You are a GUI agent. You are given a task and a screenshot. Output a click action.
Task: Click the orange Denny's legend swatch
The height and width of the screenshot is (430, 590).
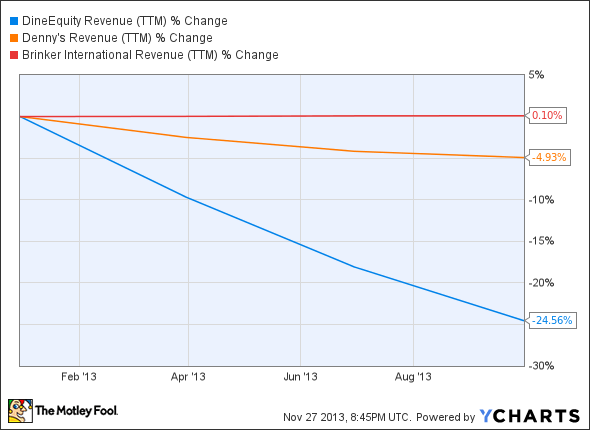(14, 38)
